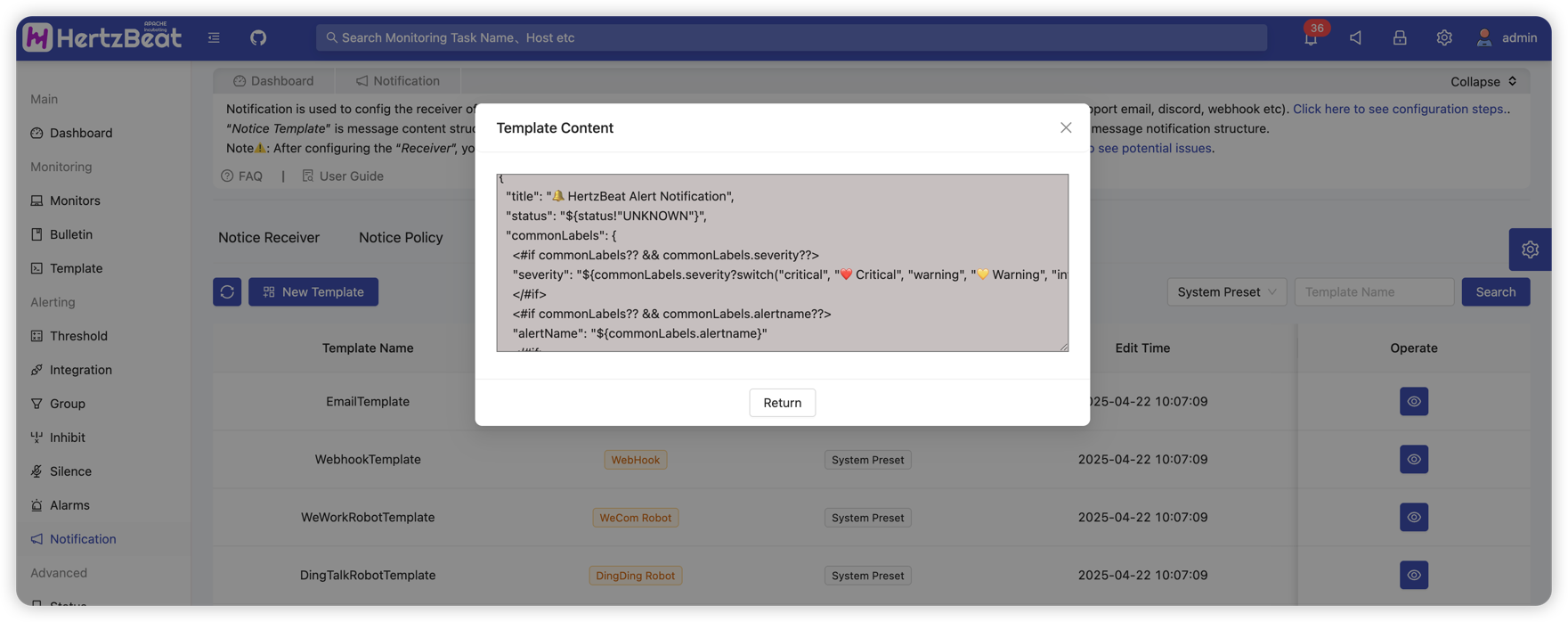The image size is (1568, 622).
Task: Open the GitHub repository icon
Action: tap(258, 37)
